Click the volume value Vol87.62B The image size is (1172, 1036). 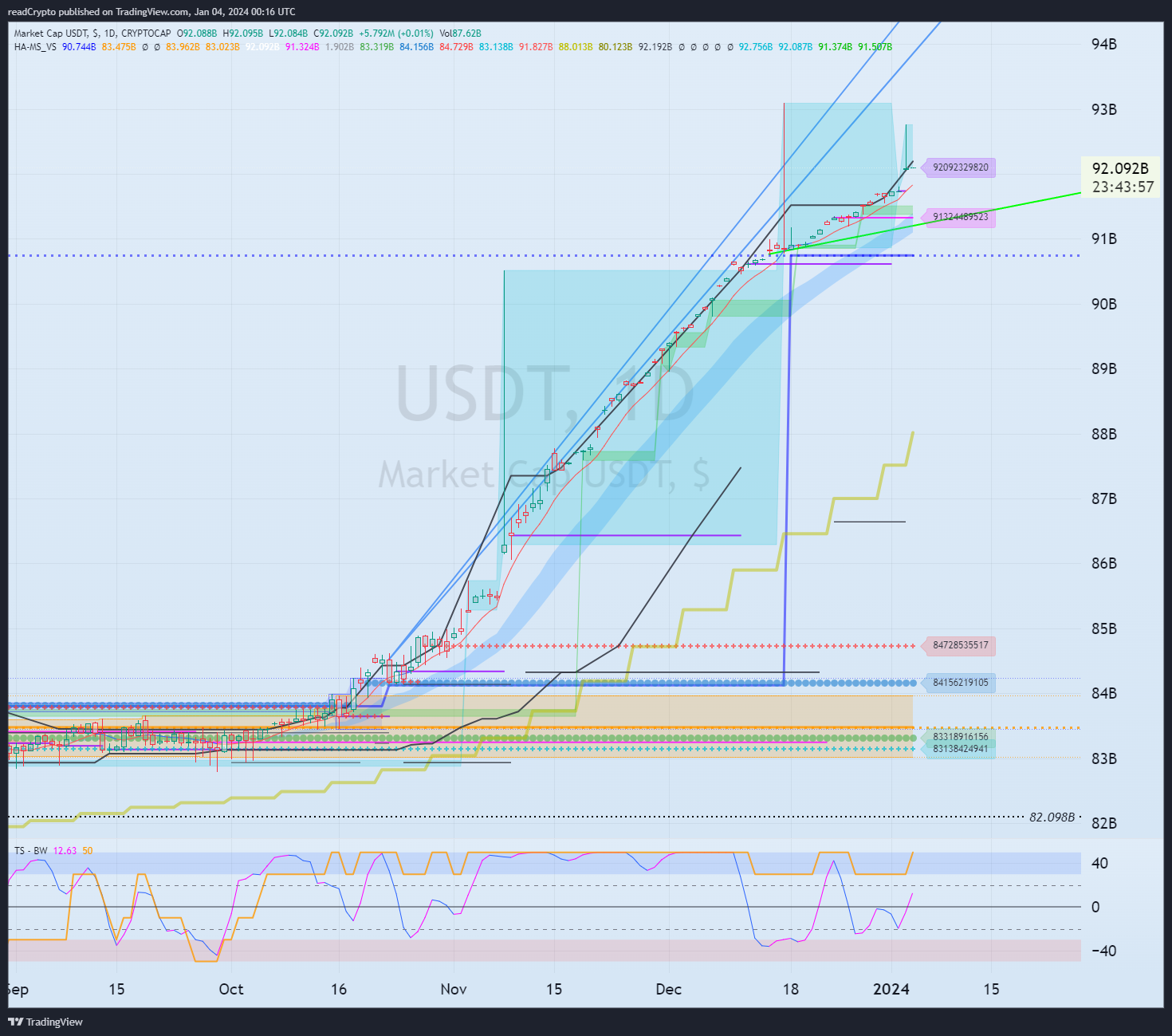click(461, 33)
